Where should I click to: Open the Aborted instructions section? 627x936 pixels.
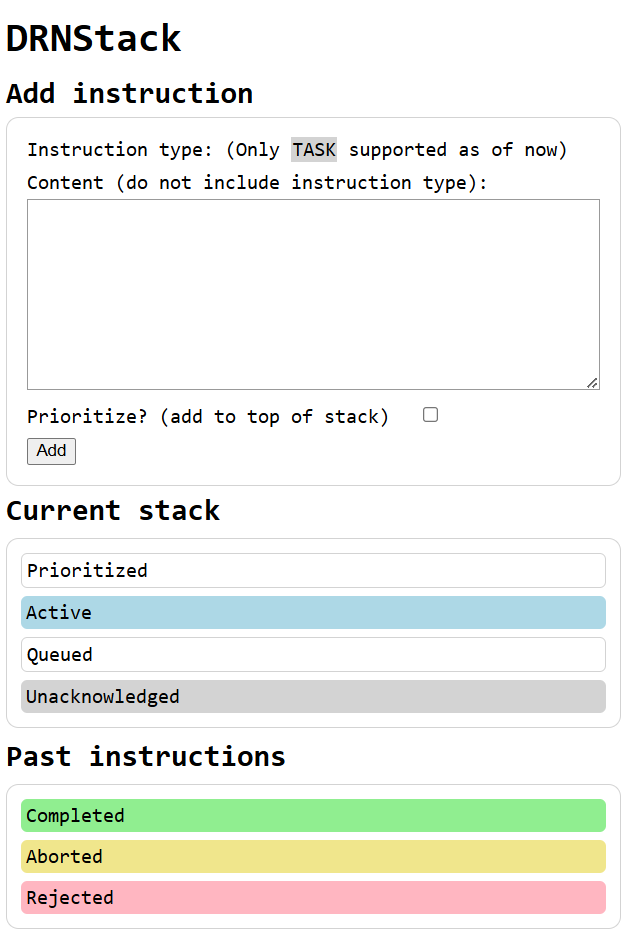(x=313, y=856)
